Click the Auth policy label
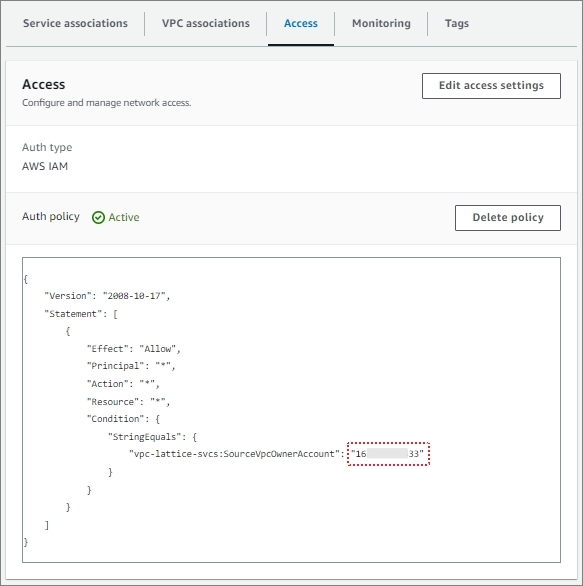This screenshot has height=586, width=583. click(x=51, y=216)
